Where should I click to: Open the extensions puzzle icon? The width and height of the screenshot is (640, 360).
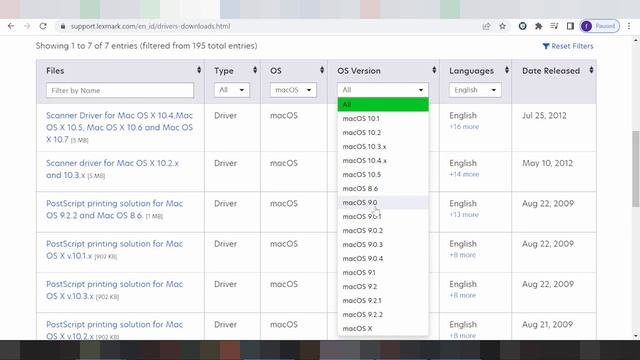coord(538,26)
